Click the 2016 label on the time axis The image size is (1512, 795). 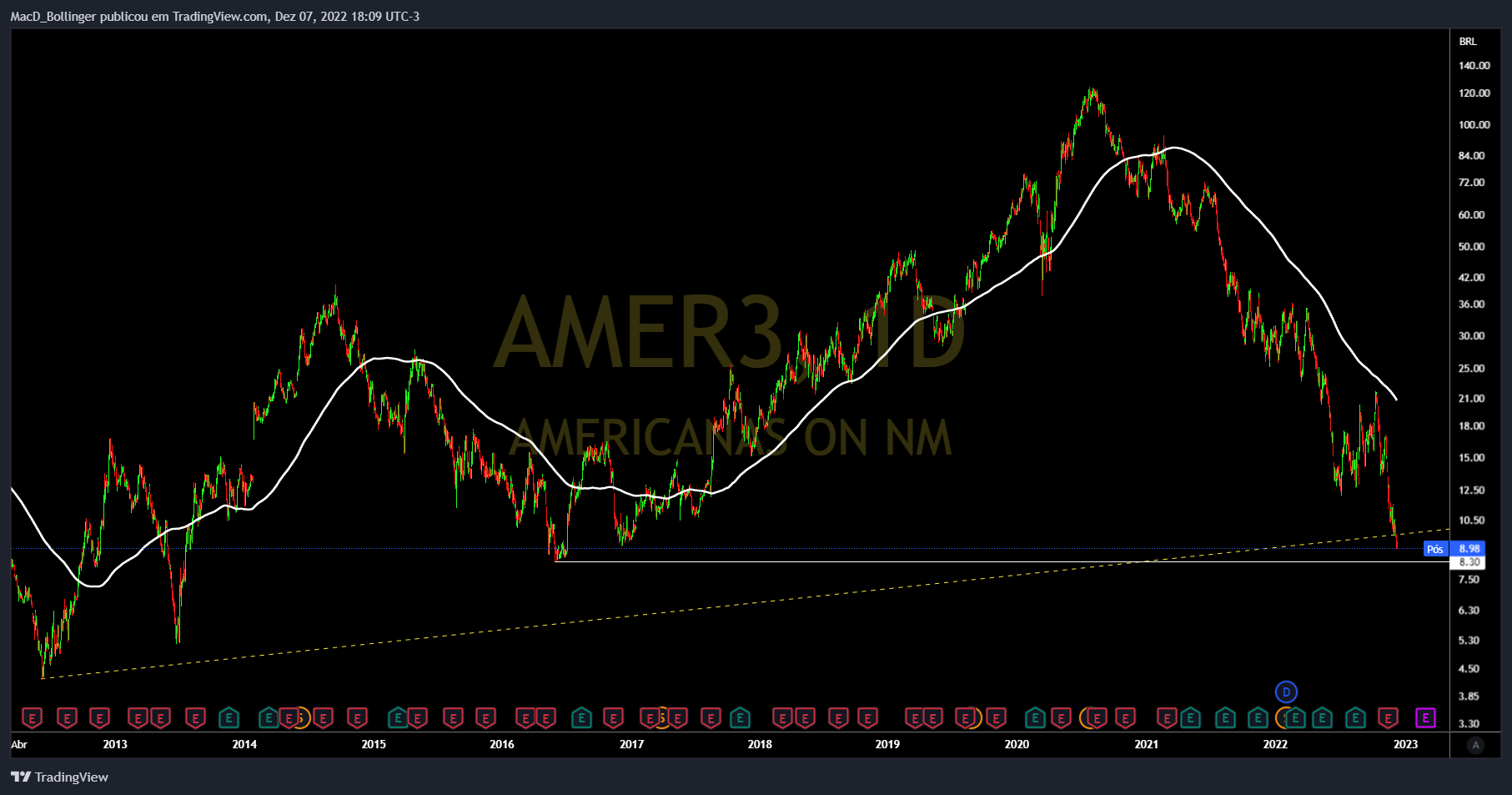click(502, 744)
